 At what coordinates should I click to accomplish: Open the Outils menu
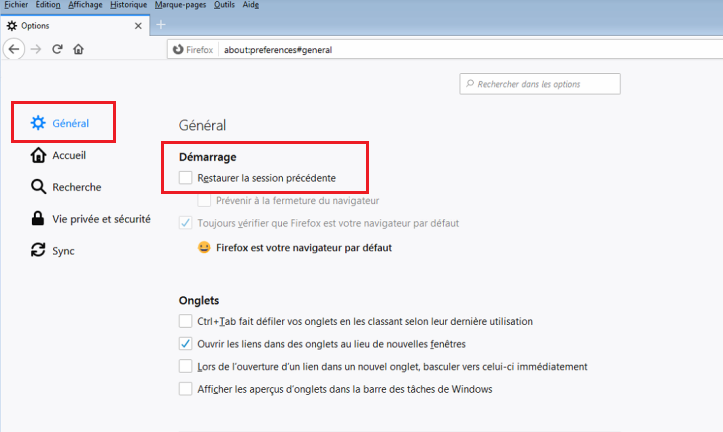(224, 5)
